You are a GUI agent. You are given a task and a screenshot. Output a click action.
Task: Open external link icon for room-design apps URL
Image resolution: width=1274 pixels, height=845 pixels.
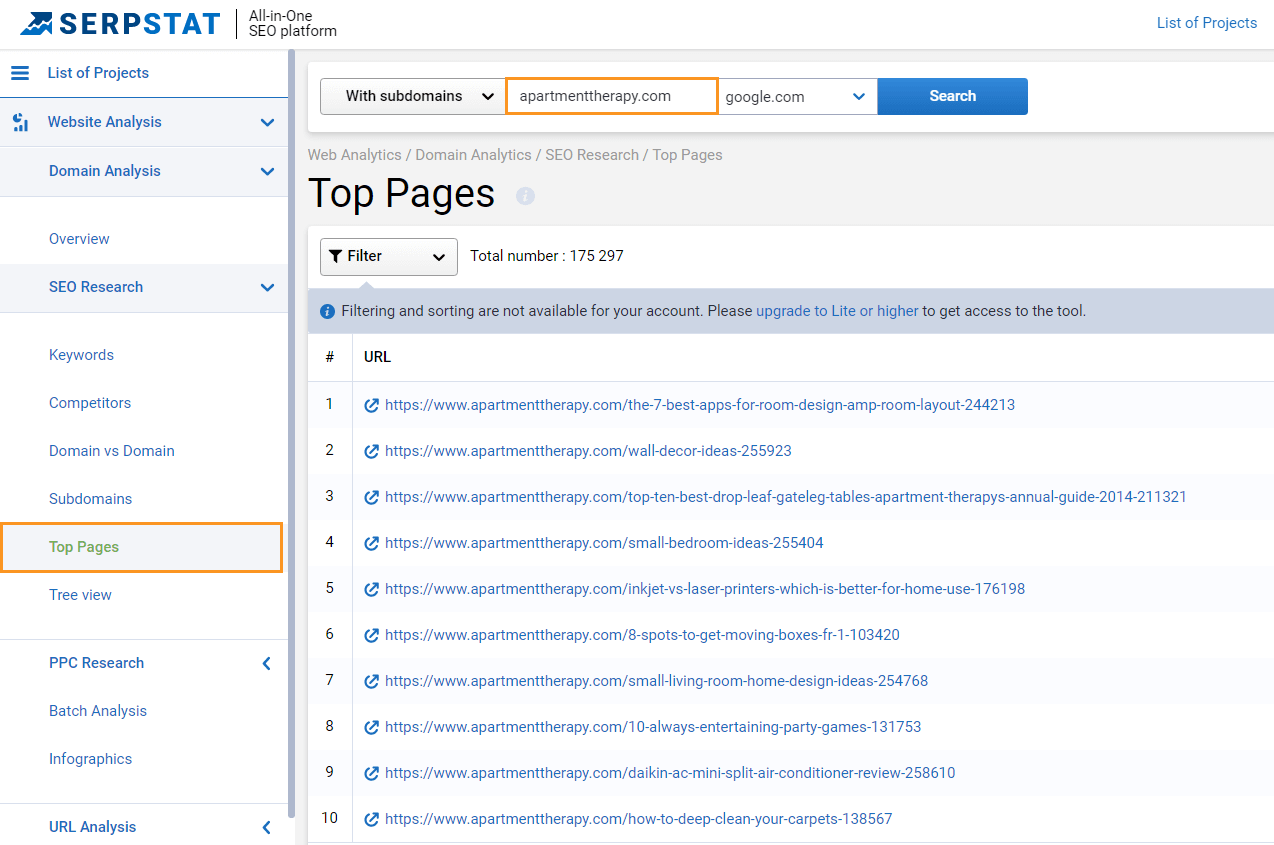click(372, 405)
